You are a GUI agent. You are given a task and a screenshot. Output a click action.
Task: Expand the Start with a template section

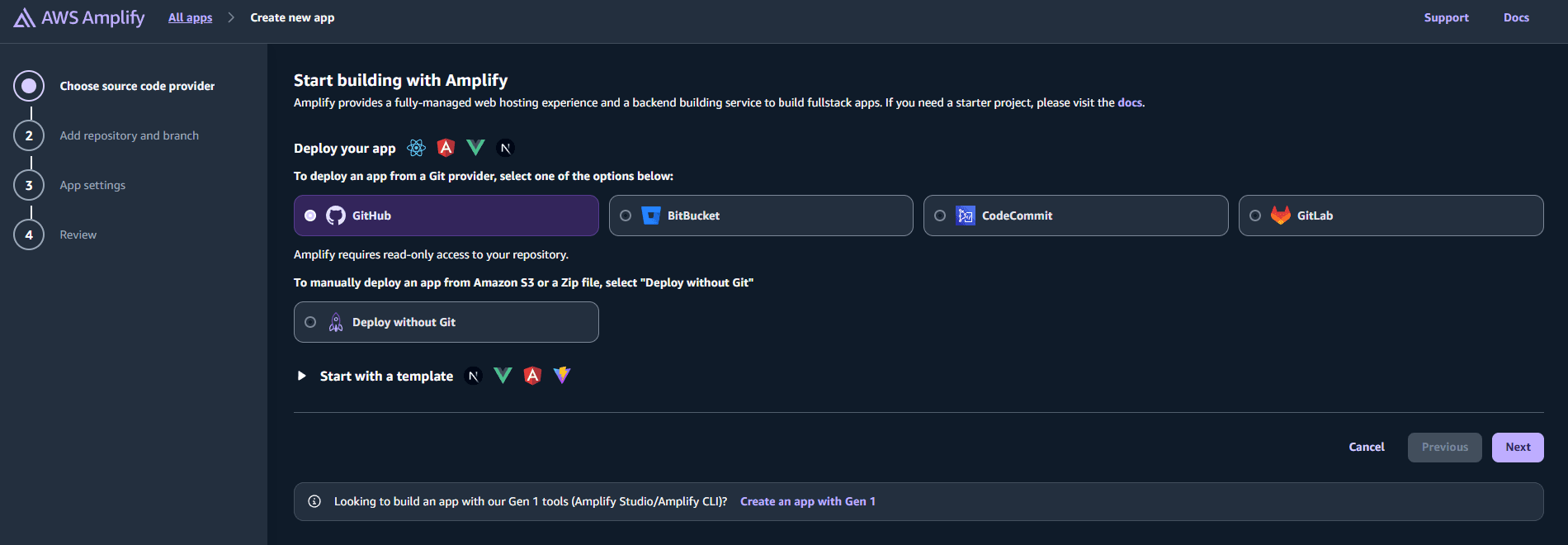(302, 376)
